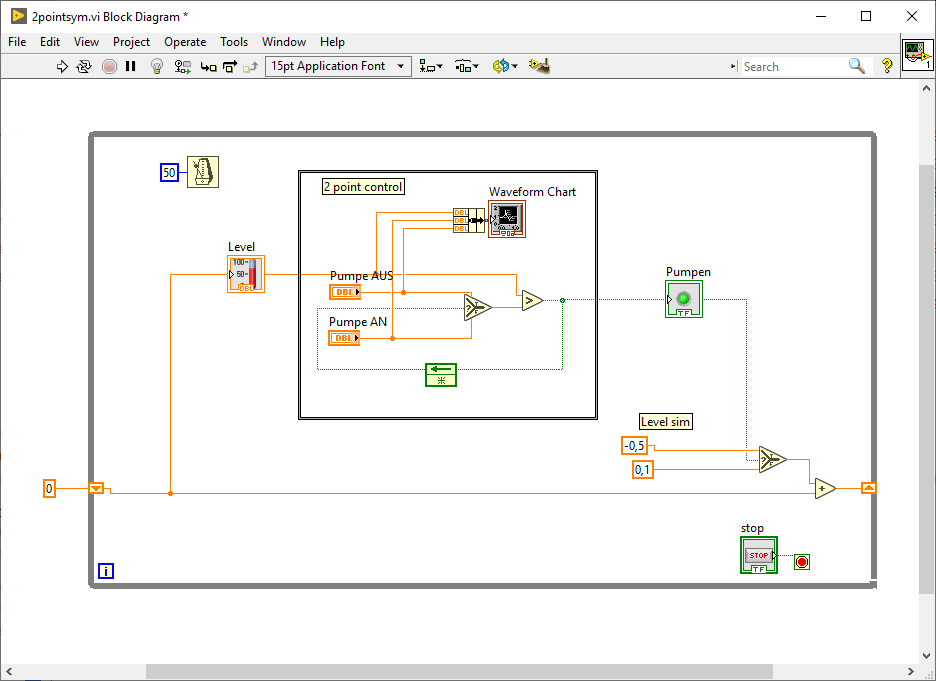Screen dimensions: 936x681
Task: Select the Wait metronome timing node
Action: pos(203,172)
